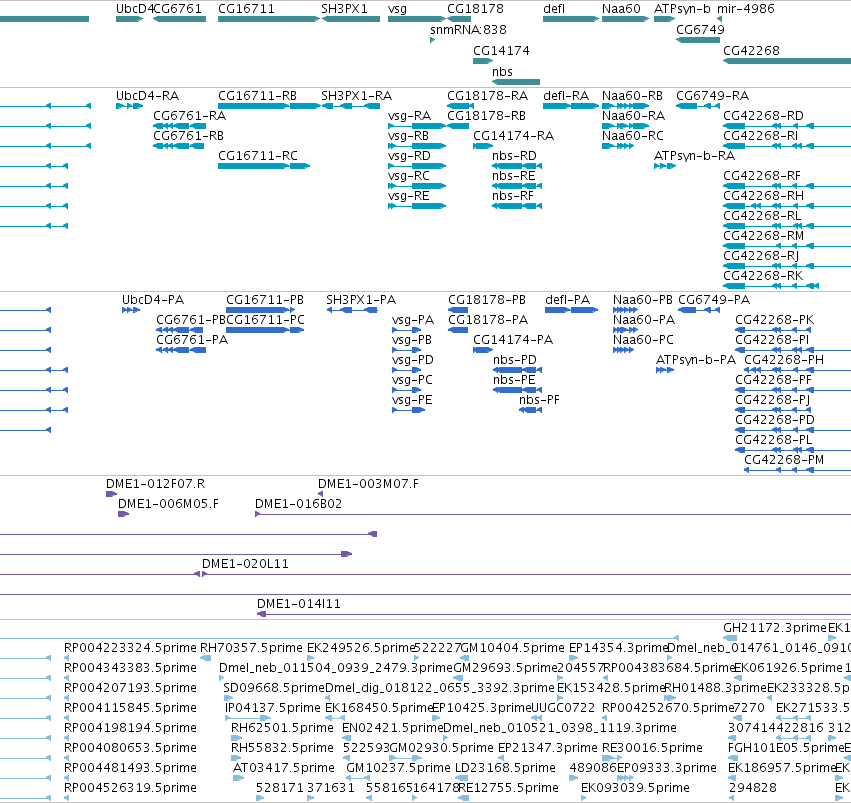This screenshot has width=851, height=803.
Task: Select the CG6749 gene label
Action: 700,29
